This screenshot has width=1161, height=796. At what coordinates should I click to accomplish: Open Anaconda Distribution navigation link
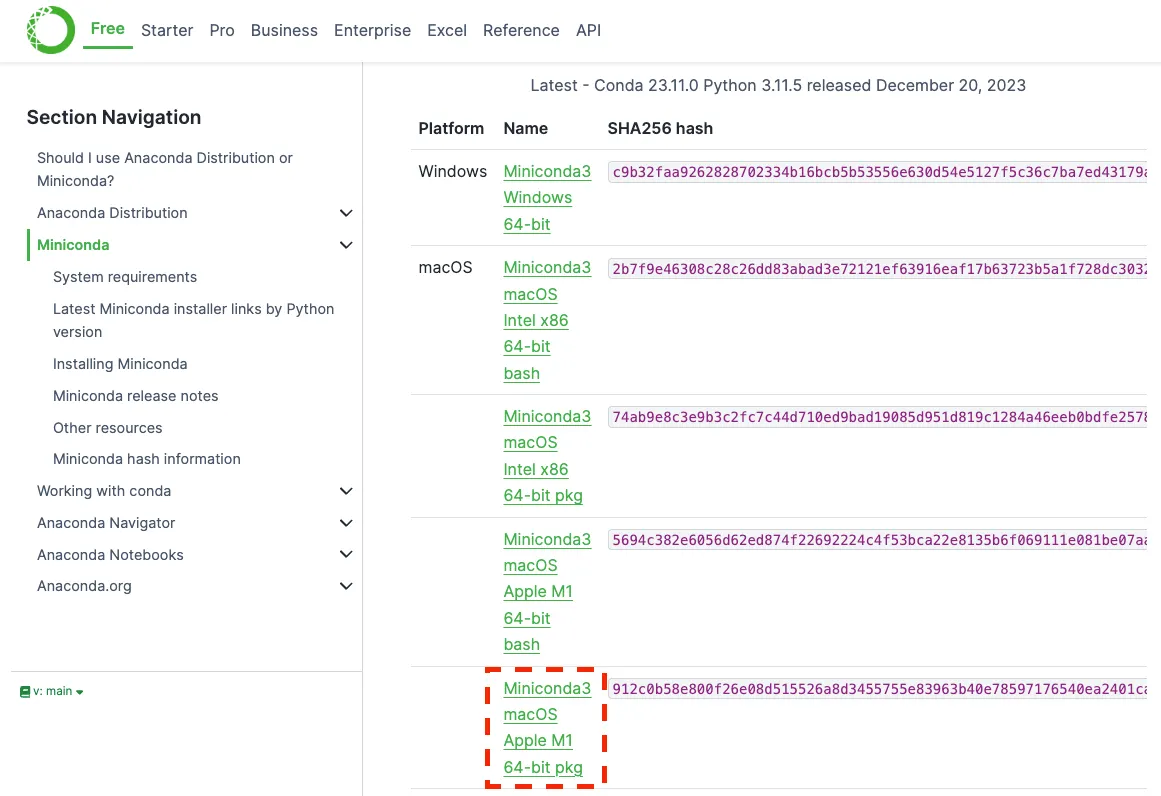[x=112, y=213]
